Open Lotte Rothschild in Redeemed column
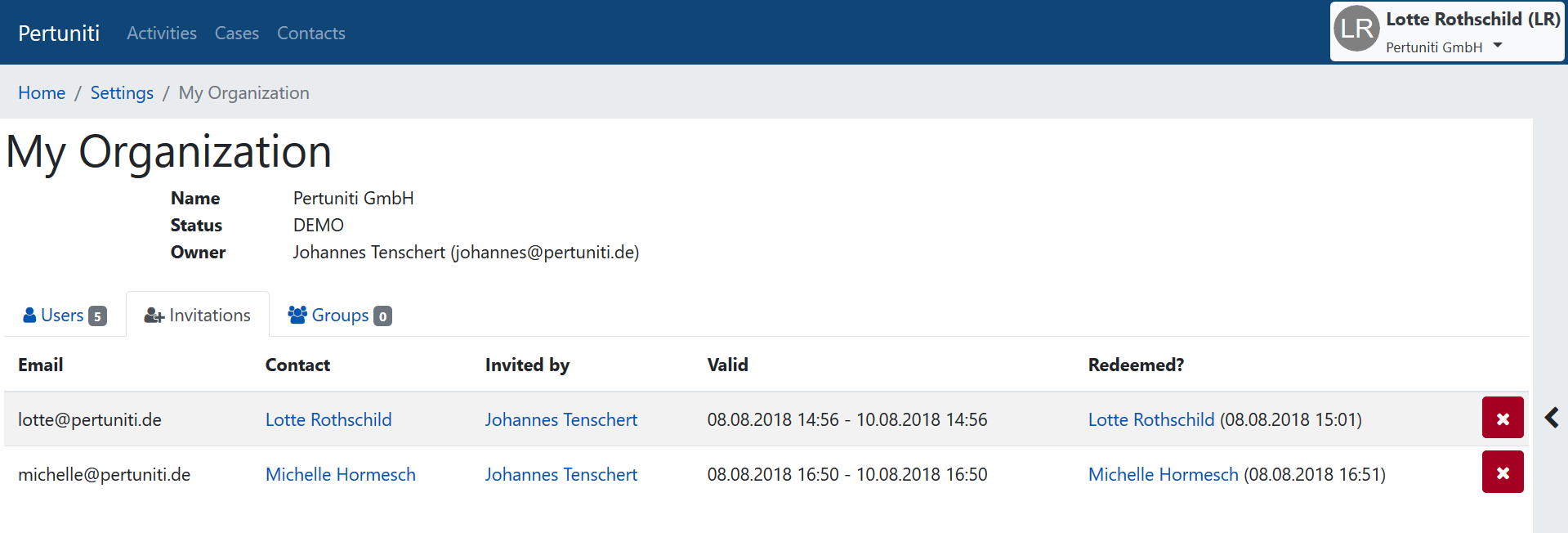Screen dimensions: 1568x533 (1151, 419)
